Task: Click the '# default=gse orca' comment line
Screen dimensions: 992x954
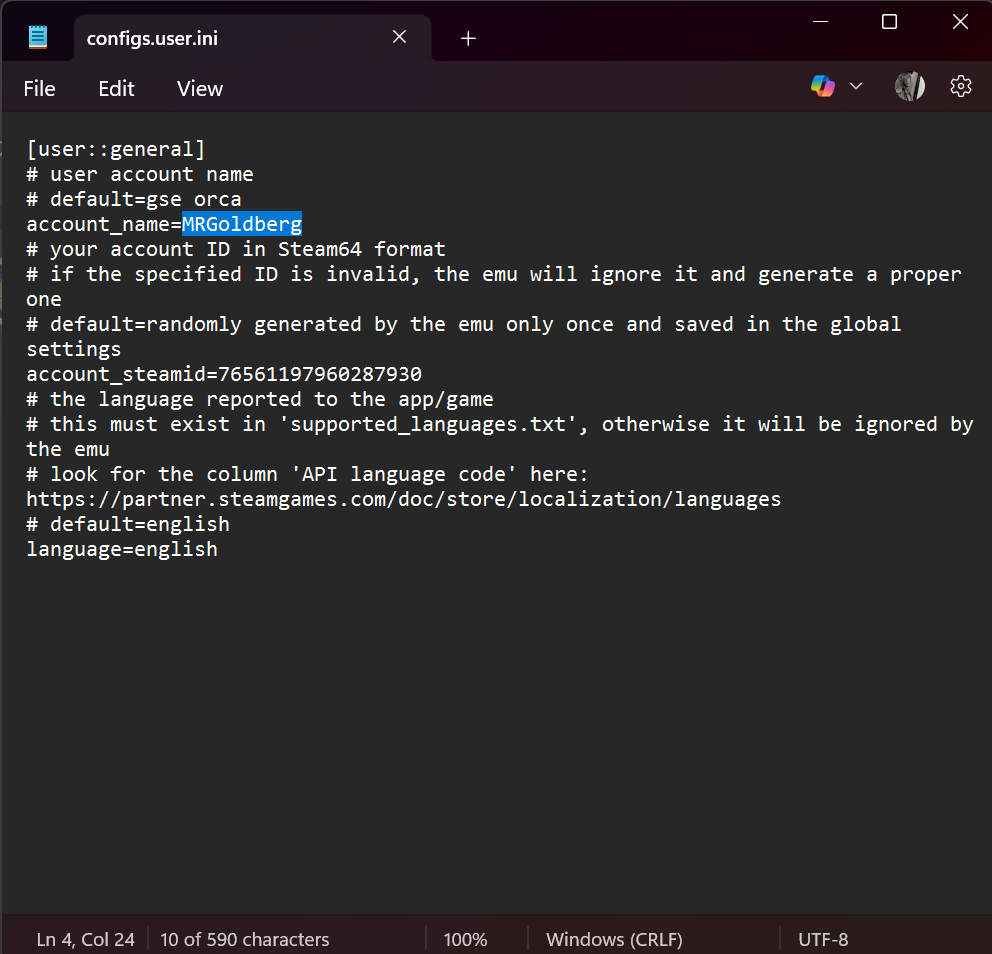Action: (133, 199)
